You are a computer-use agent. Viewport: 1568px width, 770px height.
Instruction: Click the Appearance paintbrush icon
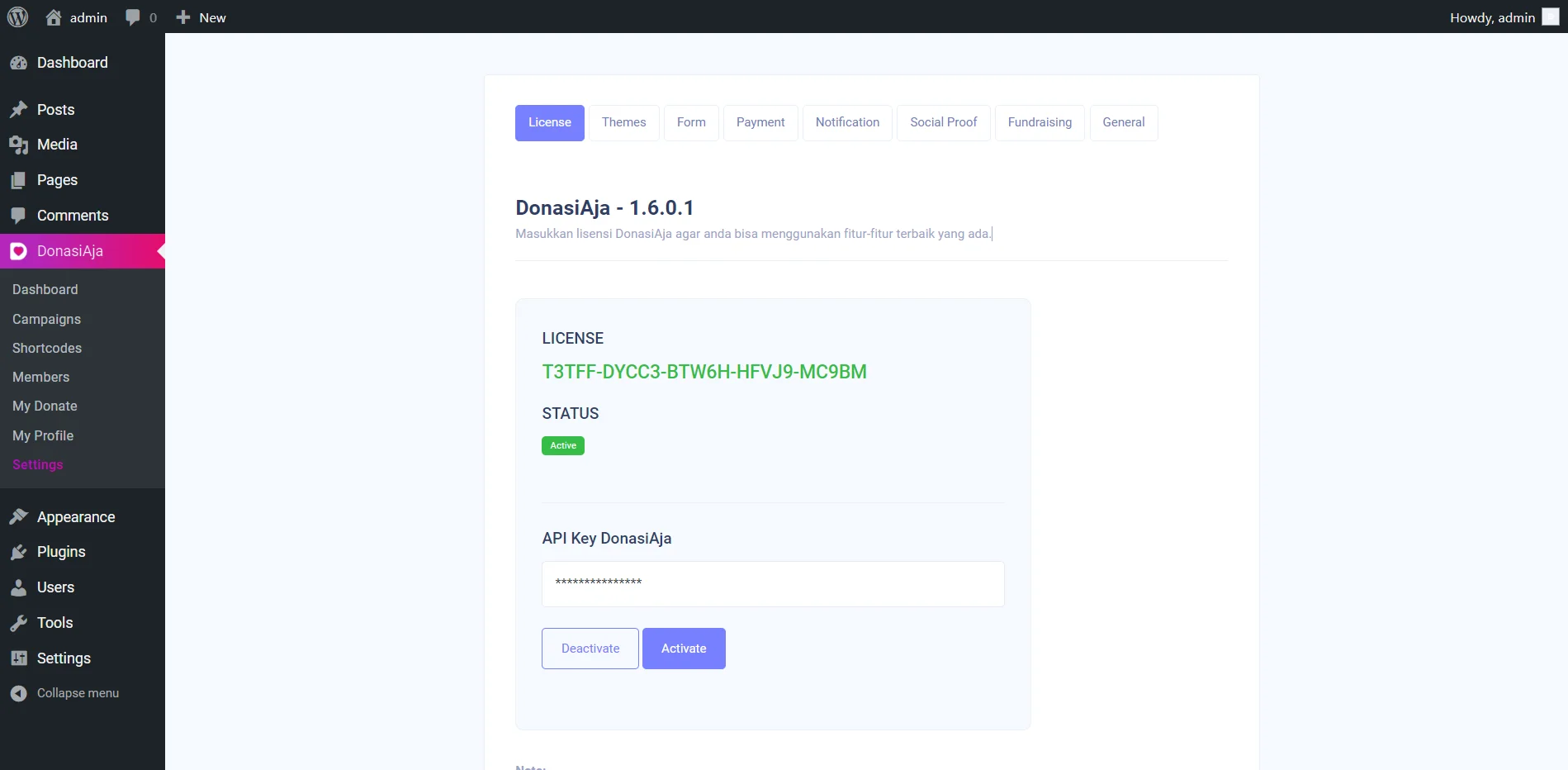click(18, 517)
